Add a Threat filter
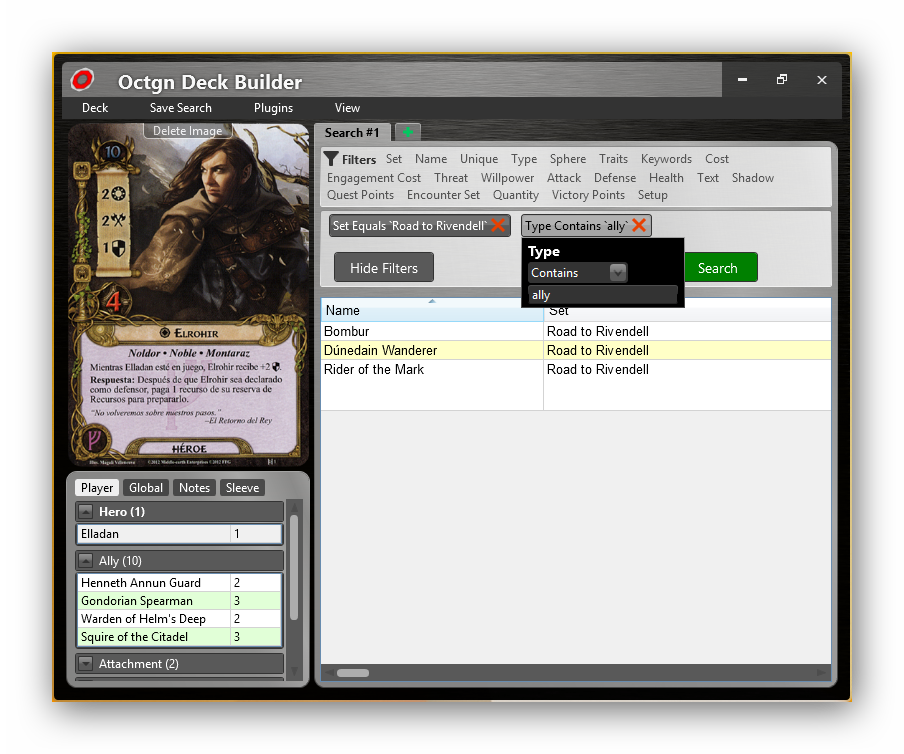The image size is (904, 754). [x=451, y=178]
